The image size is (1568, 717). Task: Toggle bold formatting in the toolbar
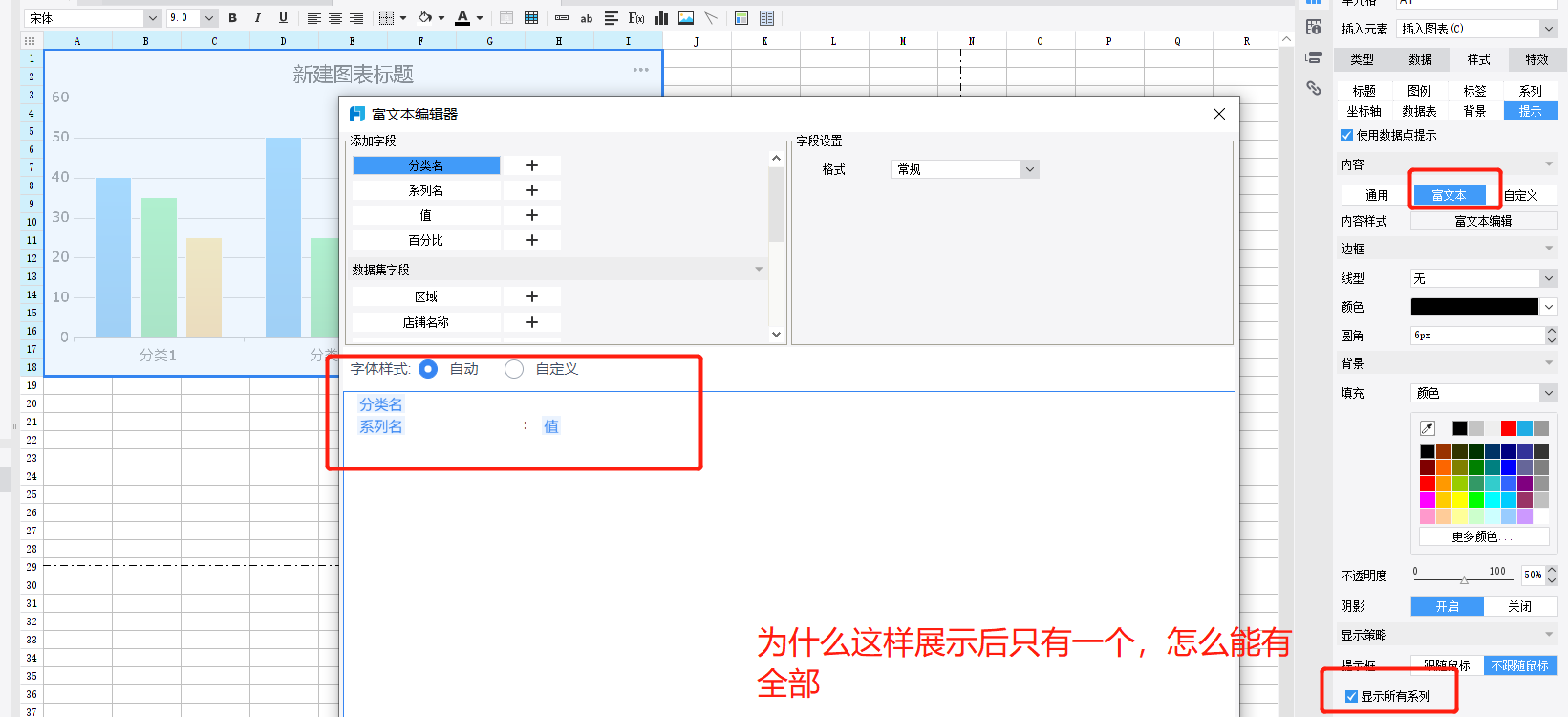pos(232,18)
